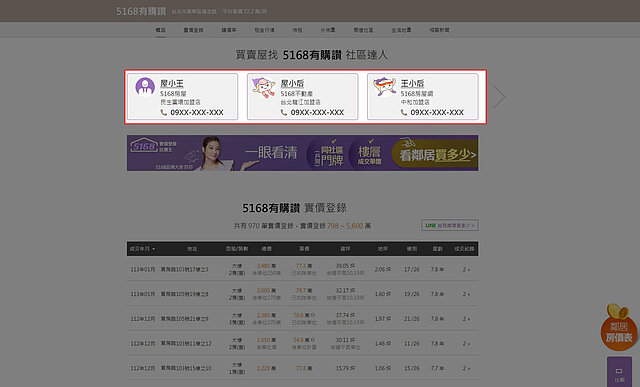This screenshot has width=640, height=387.
Task: Click the phone icon on 屋小王's card
Action: click(164, 112)
